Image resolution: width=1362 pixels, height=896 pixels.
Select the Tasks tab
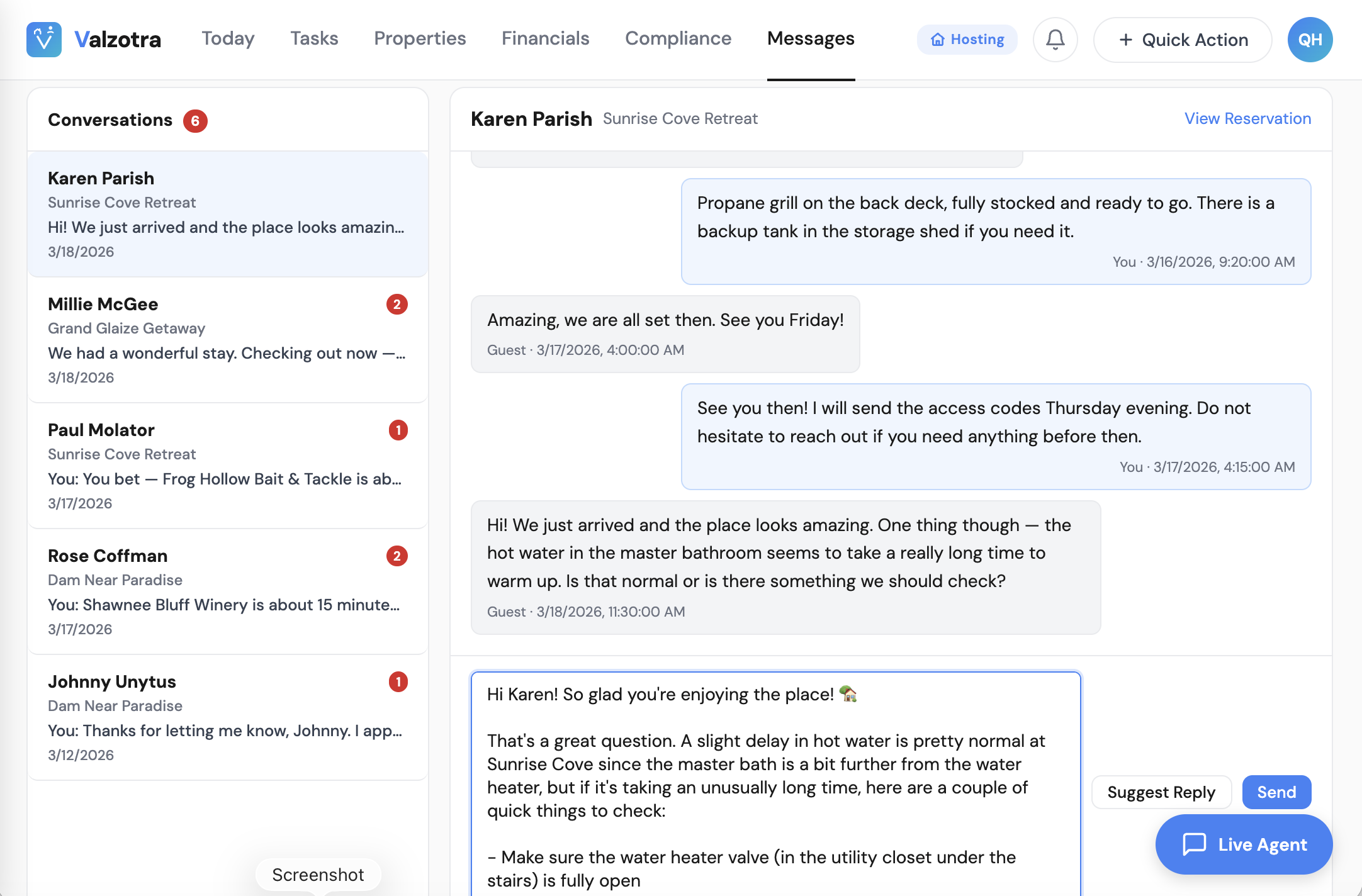point(314,38)
